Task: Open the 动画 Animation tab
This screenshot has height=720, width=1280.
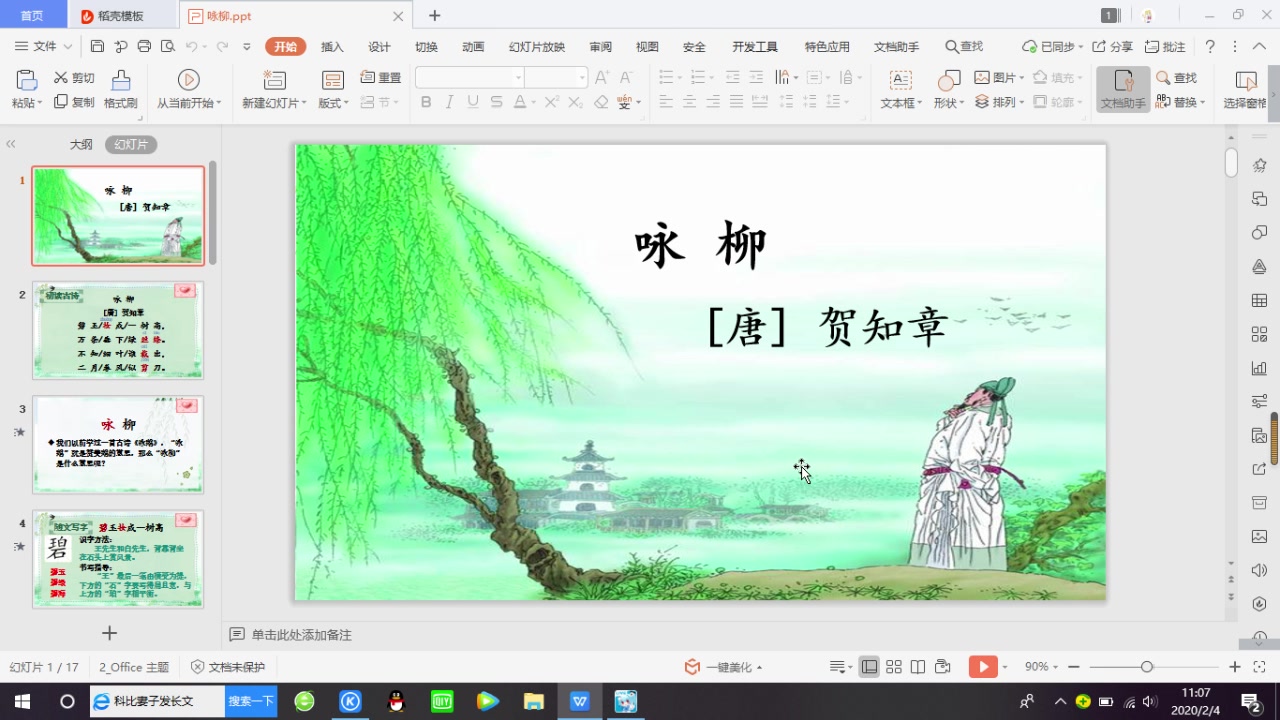Action: tap(473, 46)
